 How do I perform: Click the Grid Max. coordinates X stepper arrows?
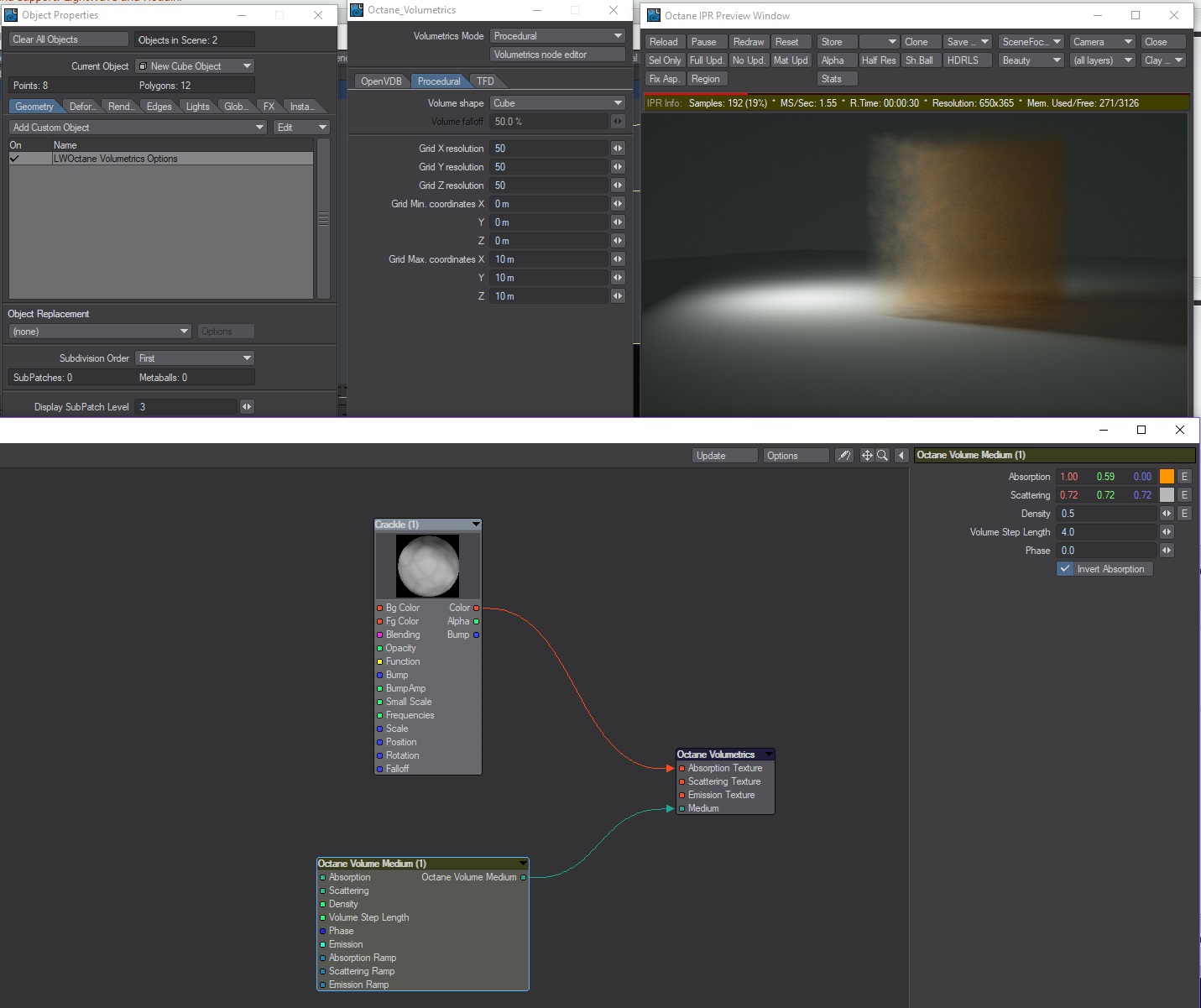tap(618, 259)
